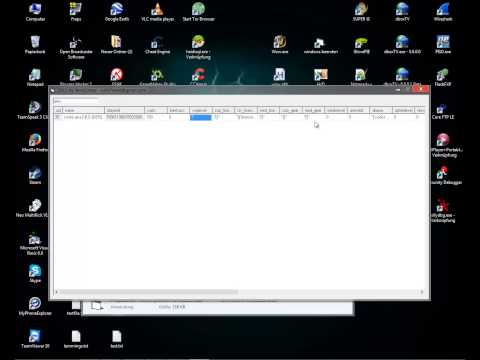
Task: Select the Start Tor Browser shortcut
Action: point(198,12)
